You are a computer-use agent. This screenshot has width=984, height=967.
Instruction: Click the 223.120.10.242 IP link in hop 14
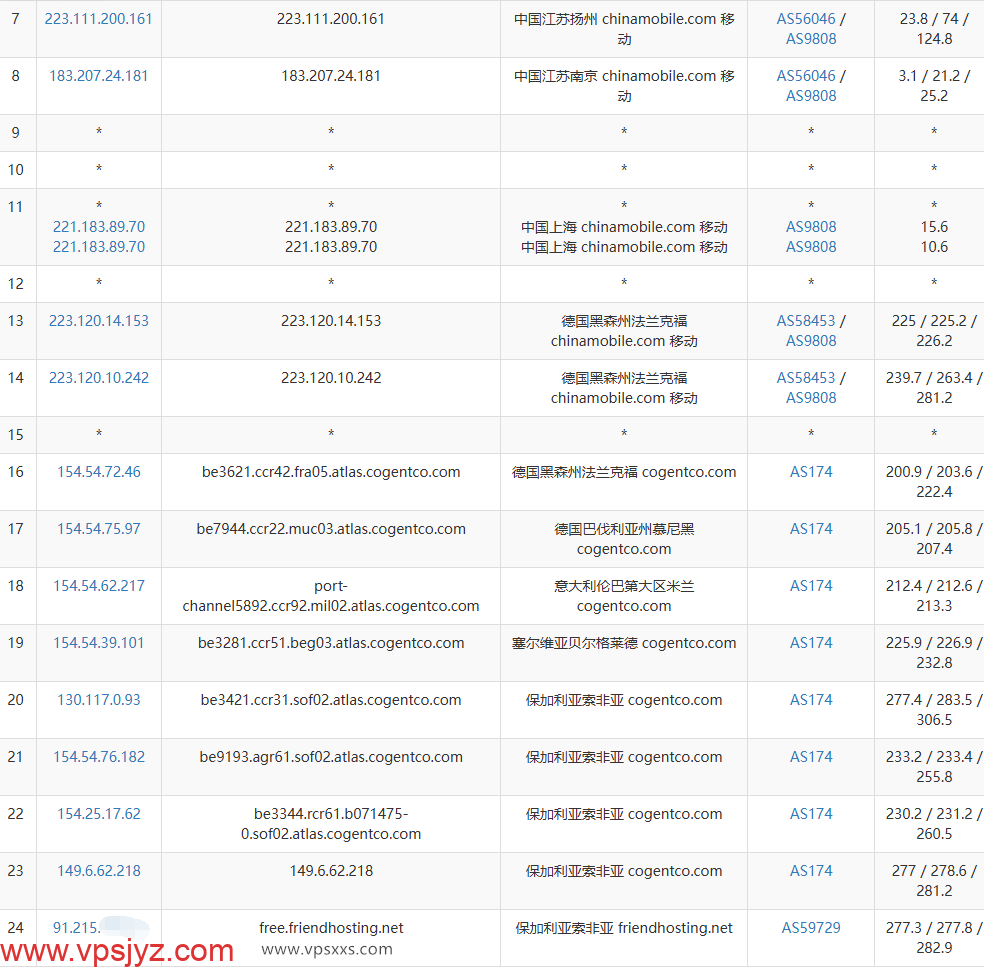(99, 378)
